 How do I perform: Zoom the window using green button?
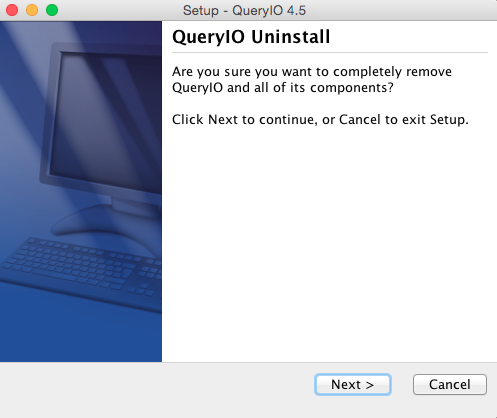(52, 10)
